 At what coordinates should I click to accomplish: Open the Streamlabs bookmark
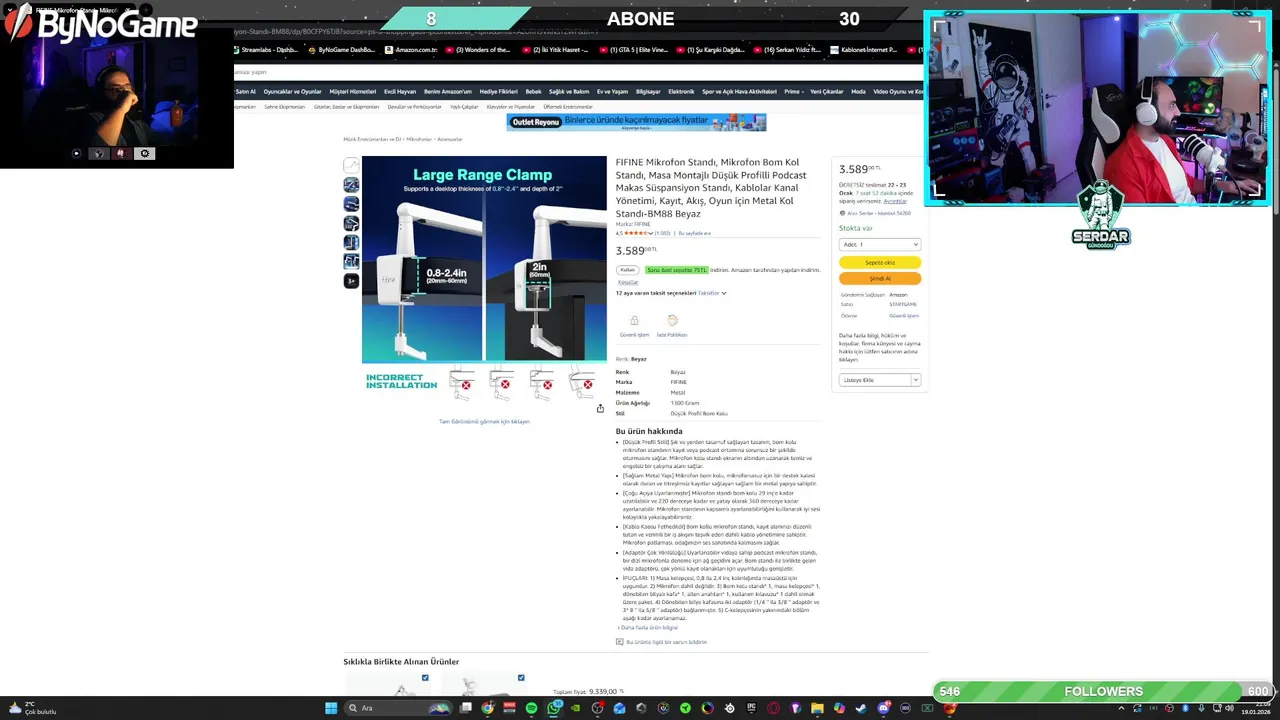tap(265, 49)
